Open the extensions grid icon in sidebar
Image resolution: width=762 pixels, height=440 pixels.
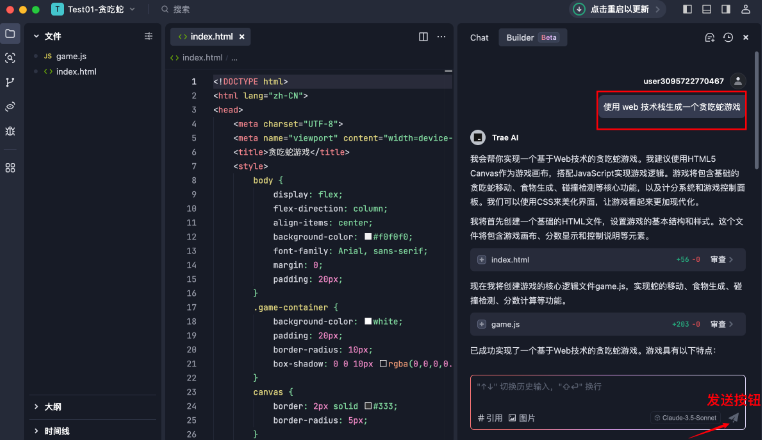(10, 167)
